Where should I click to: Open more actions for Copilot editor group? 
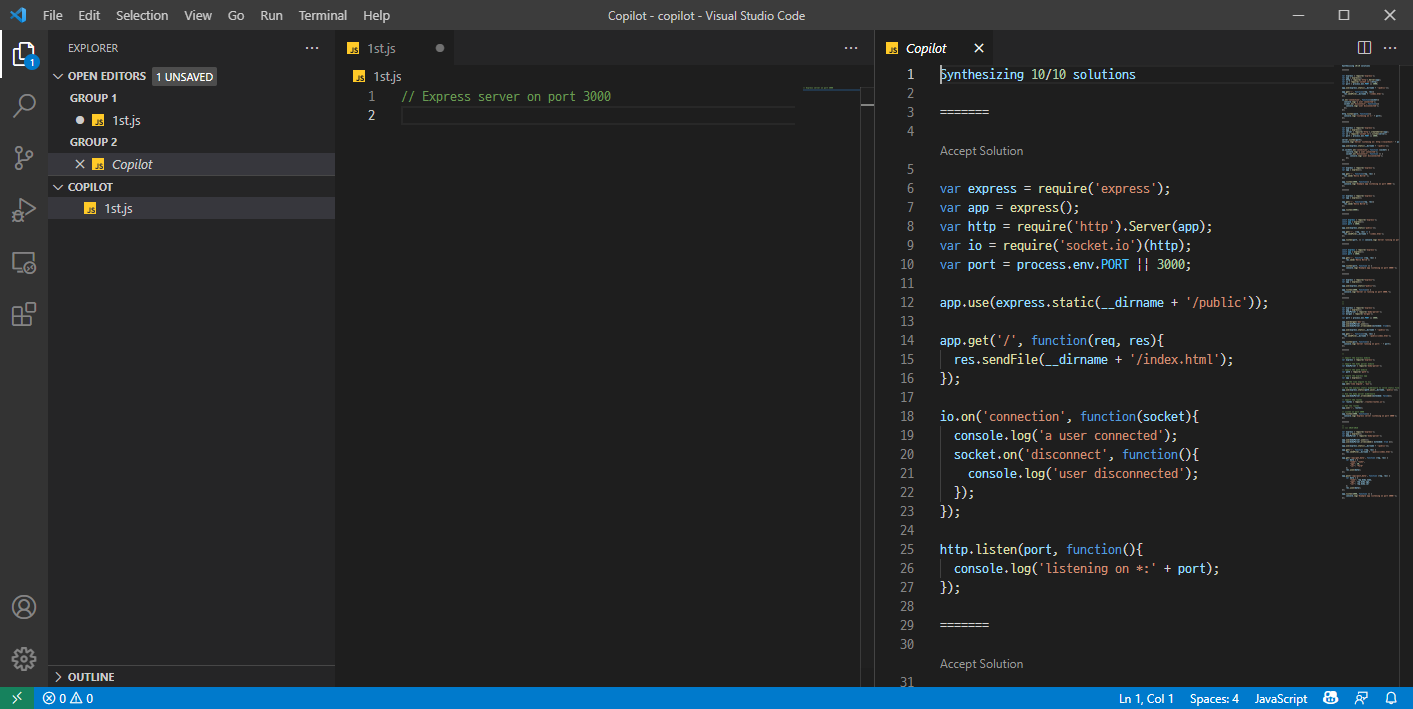[1390, 48]
